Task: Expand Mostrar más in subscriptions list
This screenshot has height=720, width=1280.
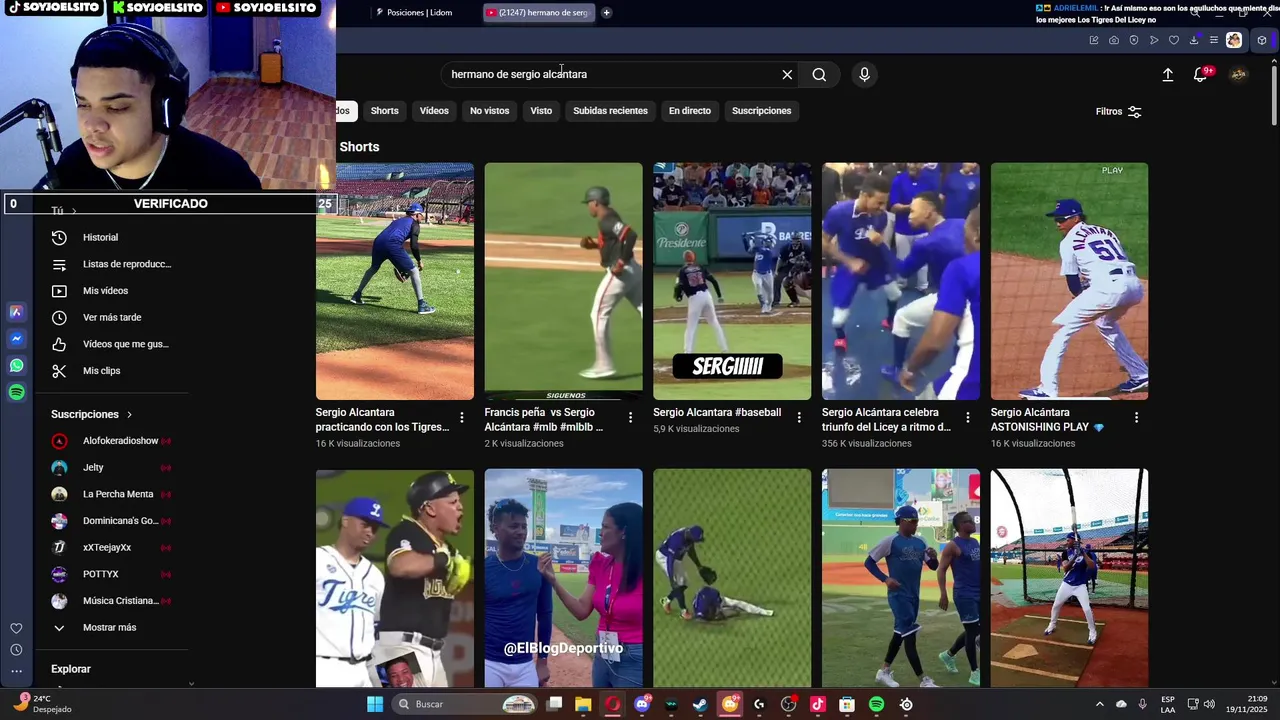Action: [x=111, y=628]
